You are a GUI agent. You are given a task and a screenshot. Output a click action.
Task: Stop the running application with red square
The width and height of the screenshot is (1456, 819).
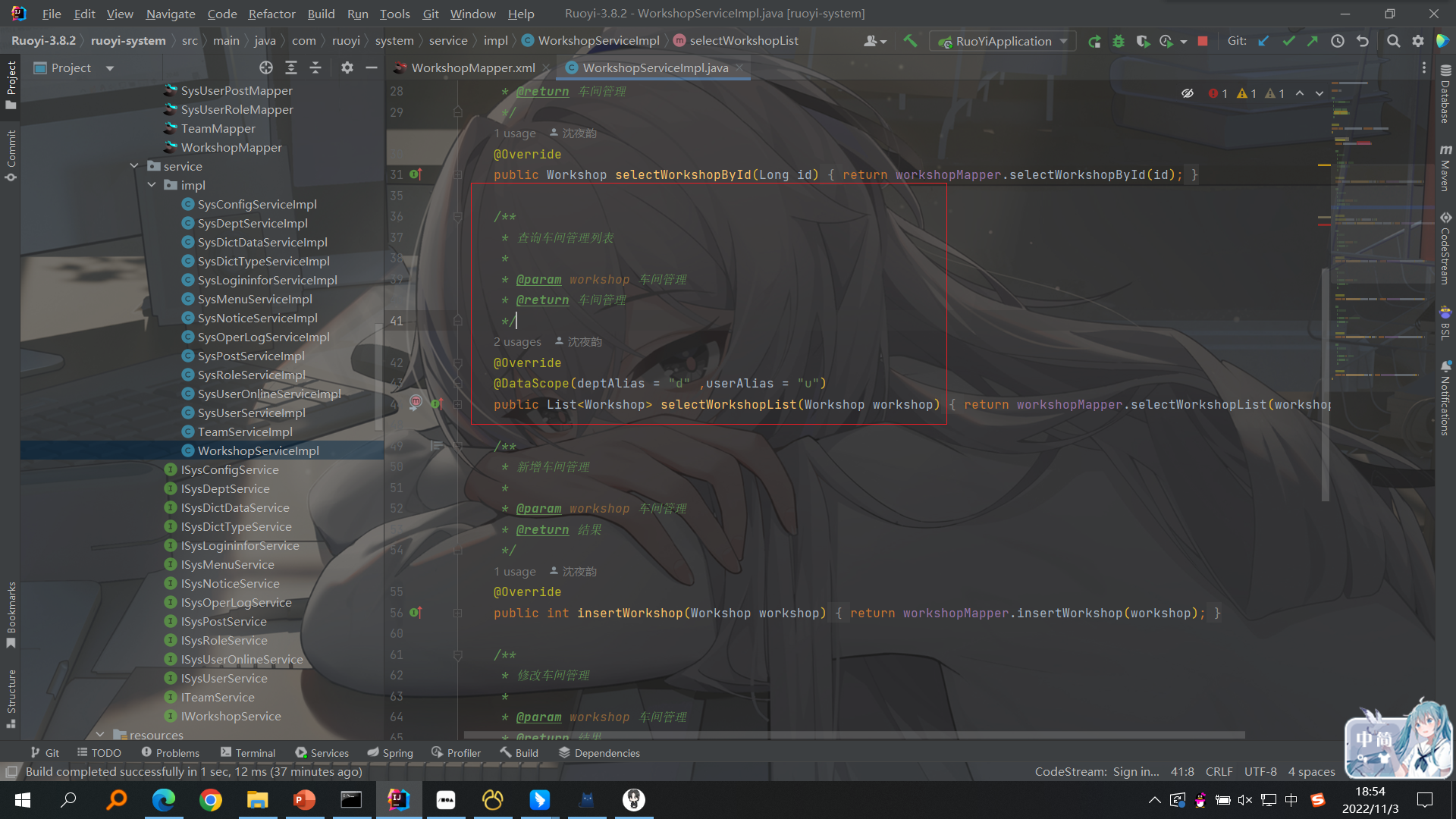tap(1203, 41)
